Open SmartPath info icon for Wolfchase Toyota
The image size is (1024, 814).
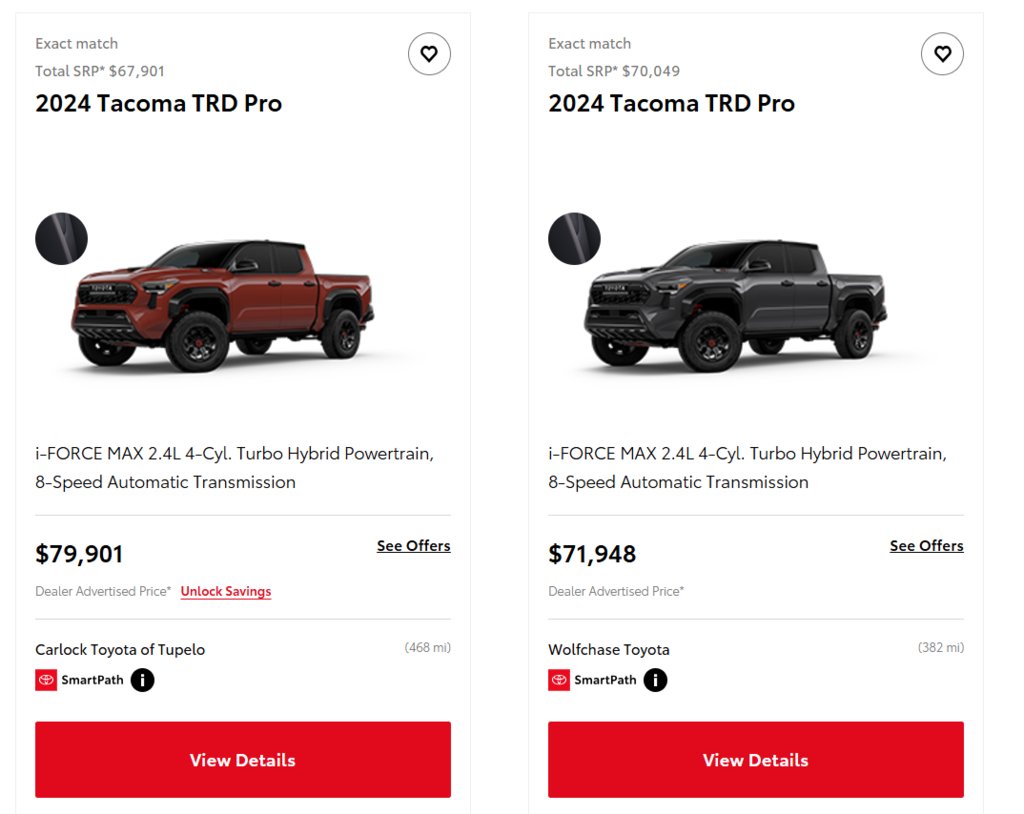[655, 680]
